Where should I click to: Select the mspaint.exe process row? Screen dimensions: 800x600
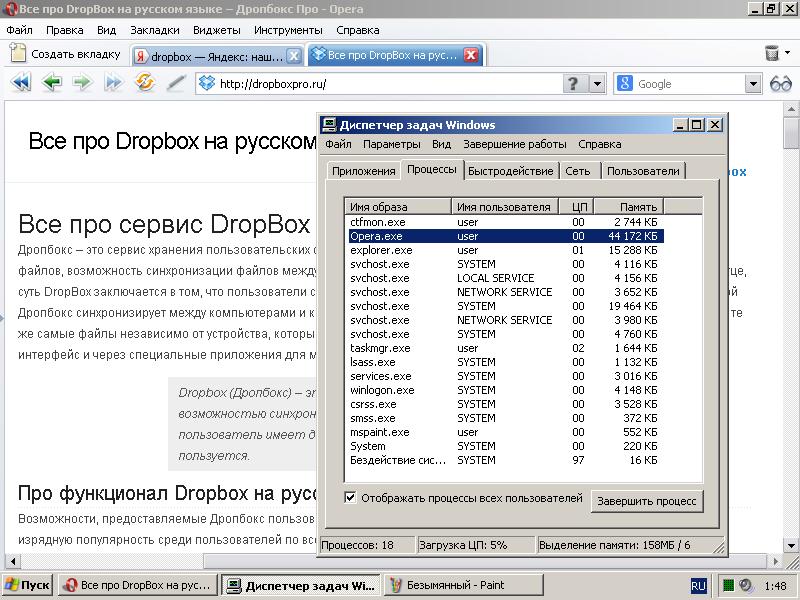506,432
